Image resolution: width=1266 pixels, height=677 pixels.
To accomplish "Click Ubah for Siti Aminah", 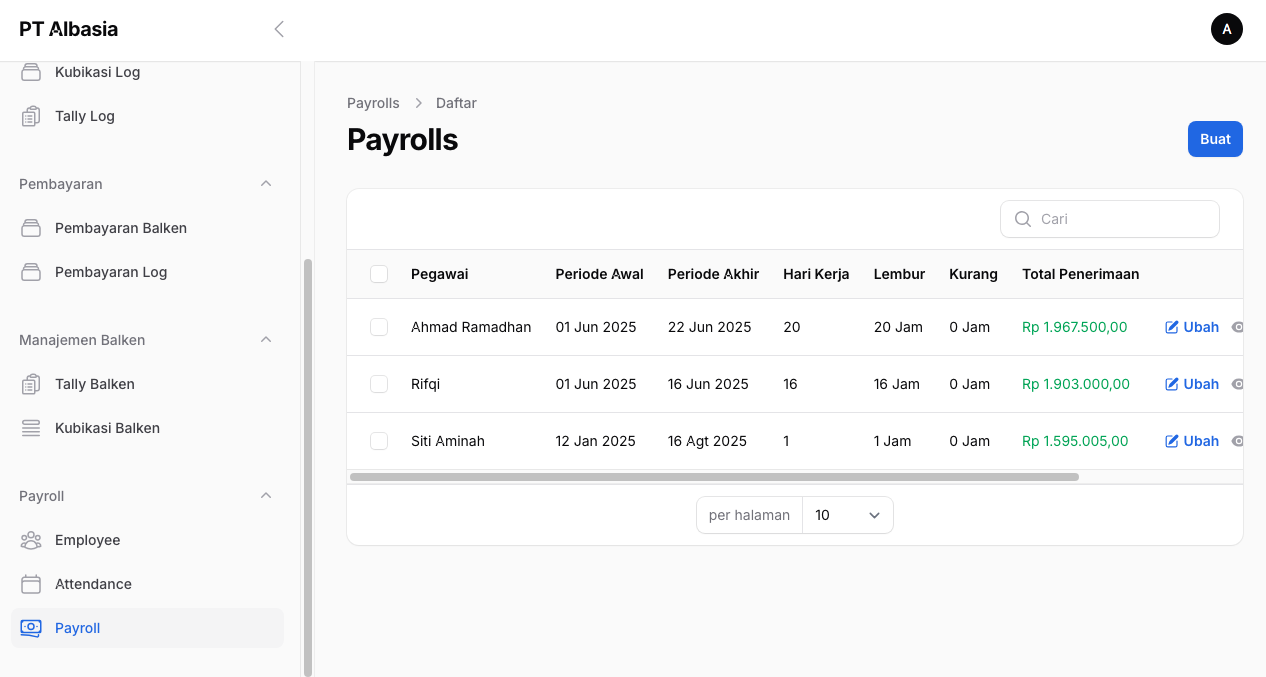I will [1192, 441].
